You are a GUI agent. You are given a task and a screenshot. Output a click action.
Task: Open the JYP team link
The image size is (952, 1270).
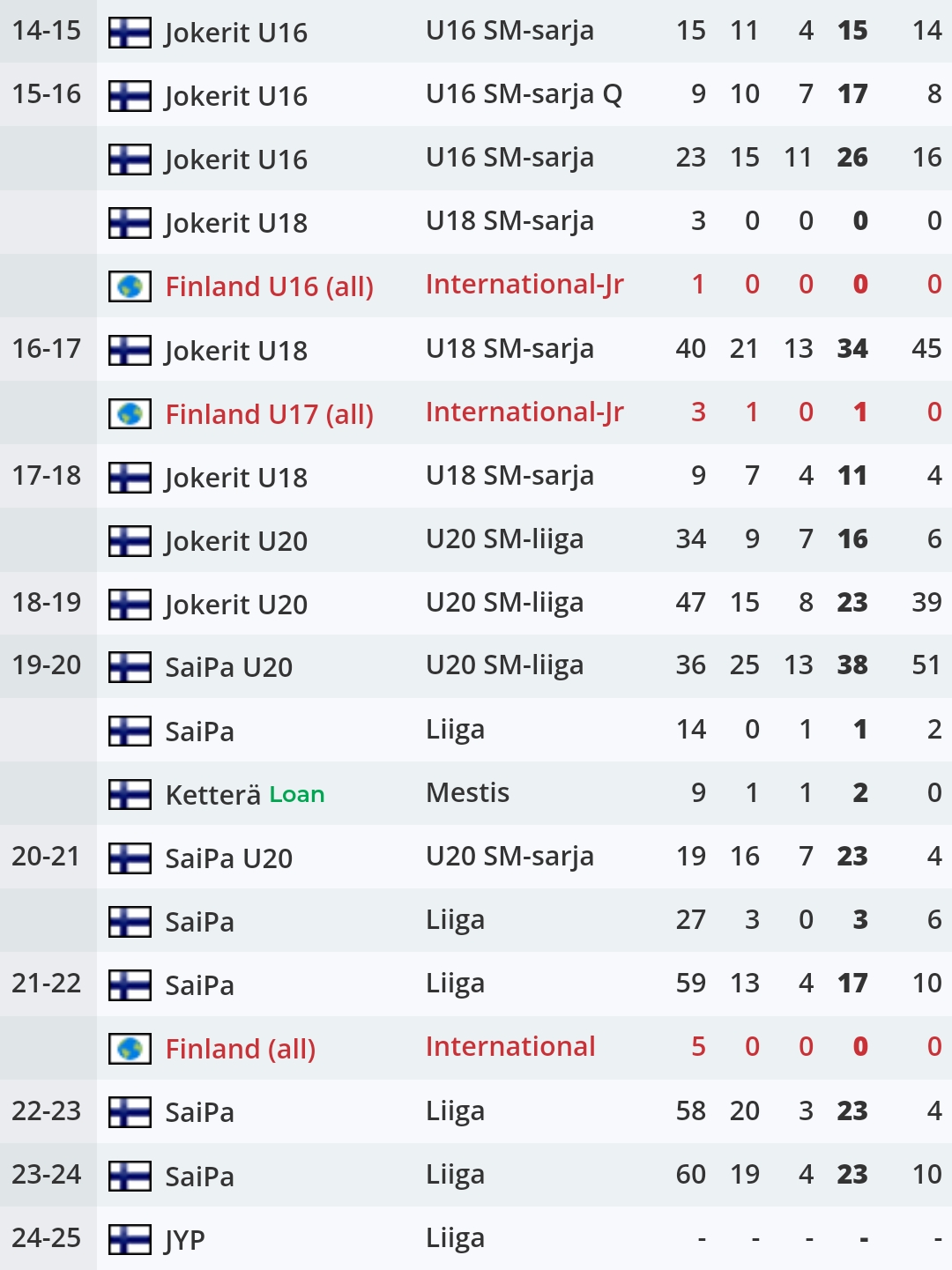point(185,1240)
